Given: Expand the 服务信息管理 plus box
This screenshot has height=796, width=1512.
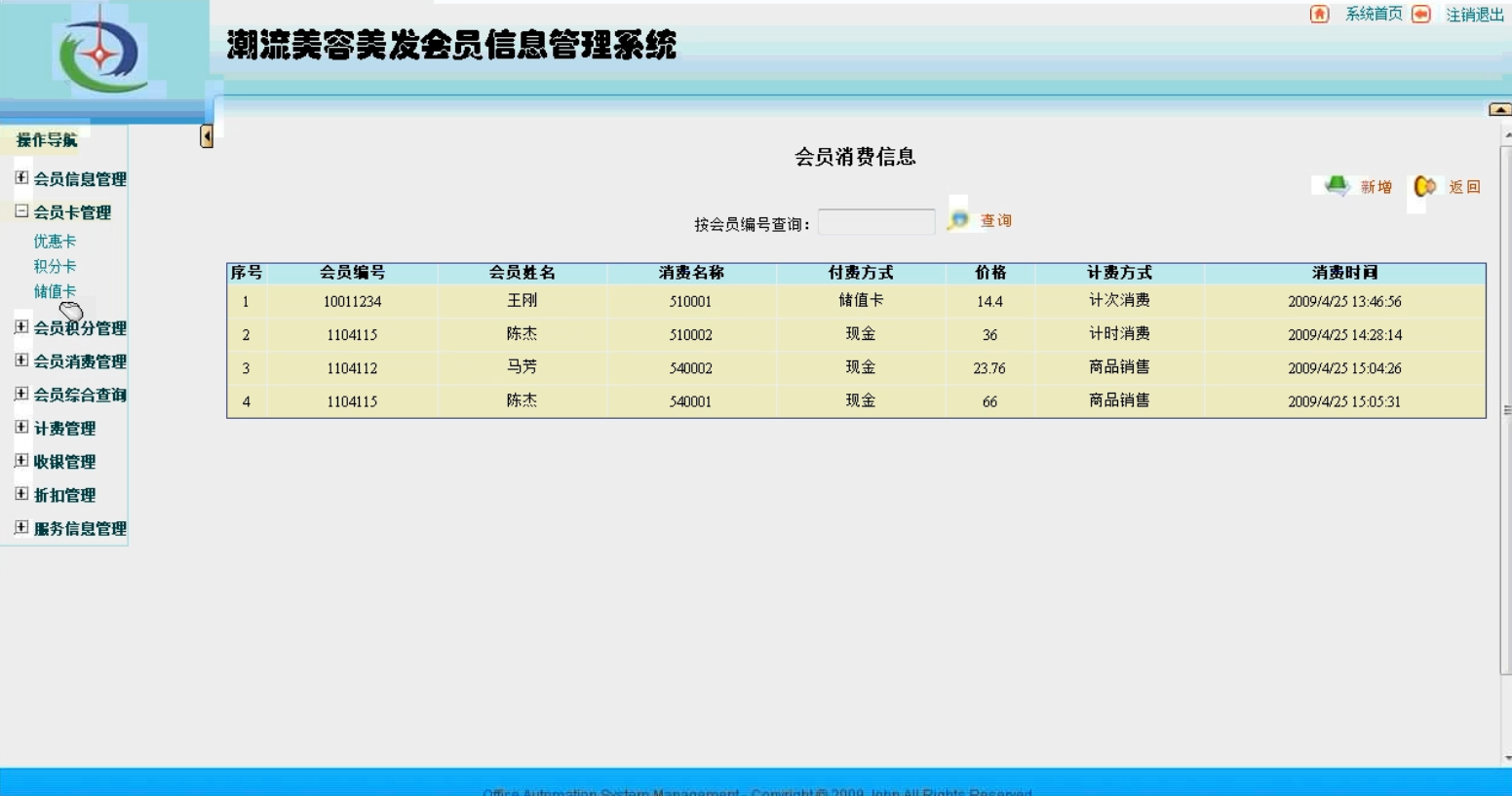Looking at the screenshot, I should [21, 527].
